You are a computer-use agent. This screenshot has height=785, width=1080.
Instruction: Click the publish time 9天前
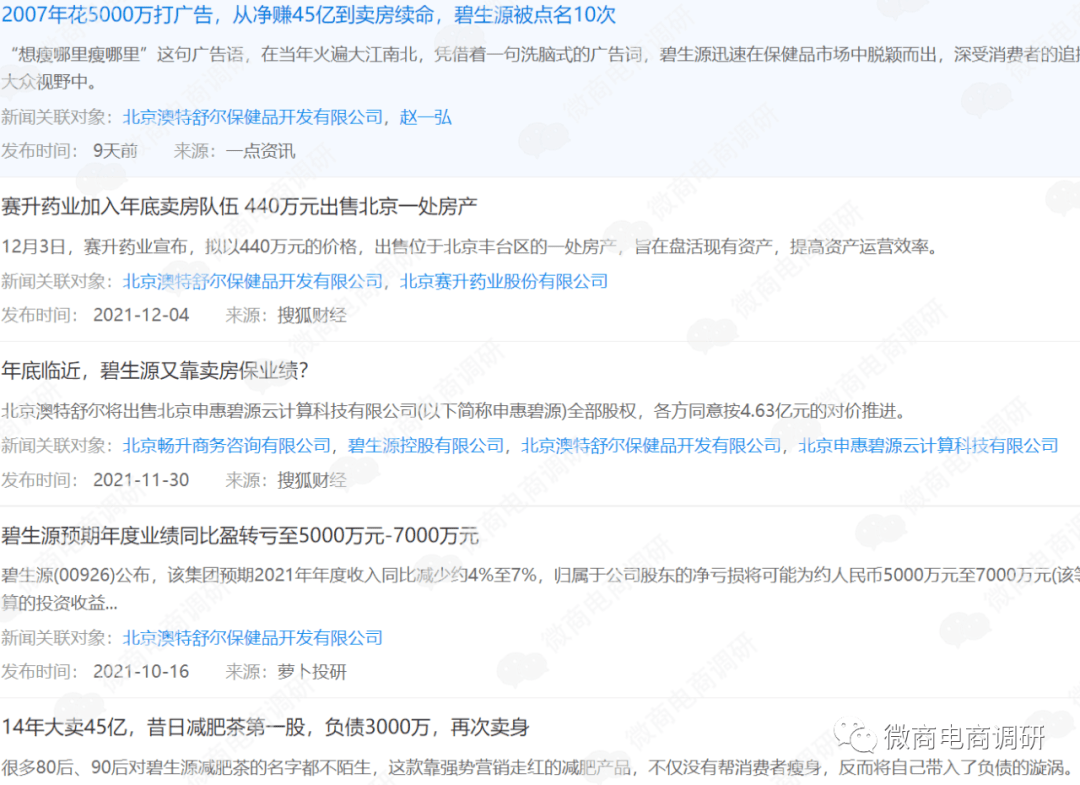click(x=117, y=150)
